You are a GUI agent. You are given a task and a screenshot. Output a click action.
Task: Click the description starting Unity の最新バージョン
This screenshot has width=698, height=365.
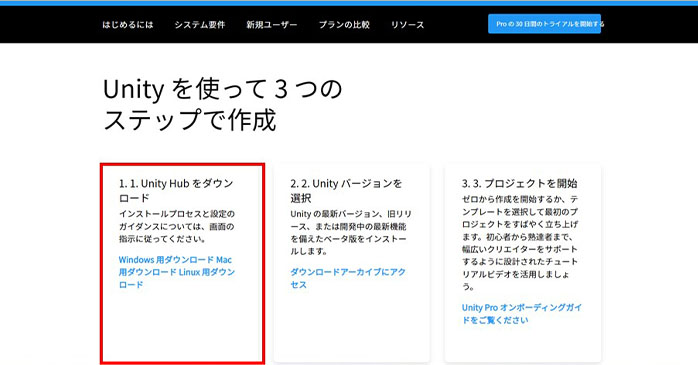(x=351, y=233)
